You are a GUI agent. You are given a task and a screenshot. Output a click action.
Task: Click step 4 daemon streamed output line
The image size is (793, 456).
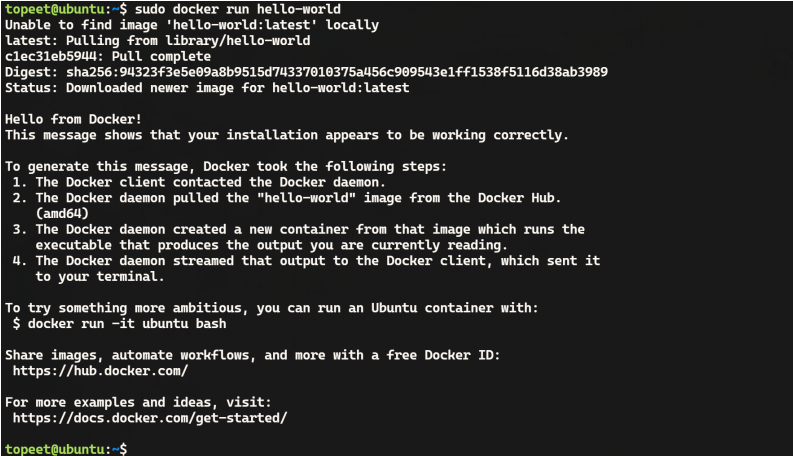click(x=306, y=261)
